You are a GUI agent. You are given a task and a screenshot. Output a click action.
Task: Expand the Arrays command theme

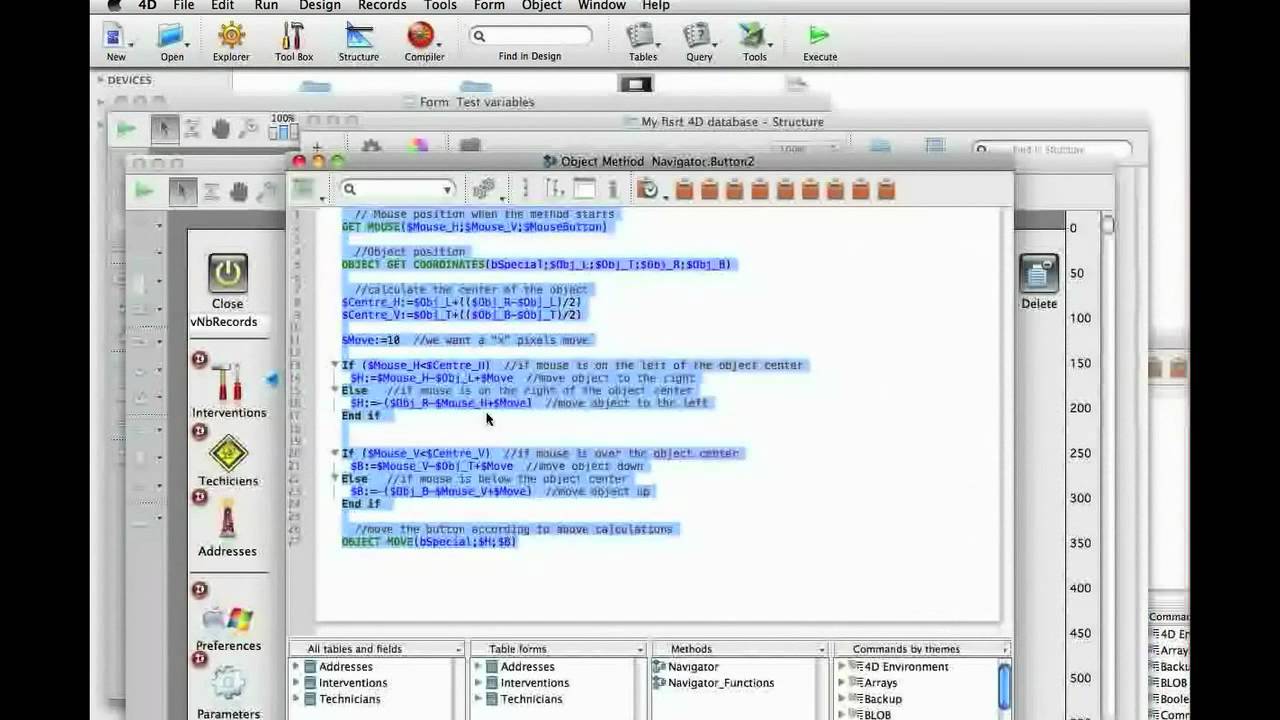tap(841, 683)
